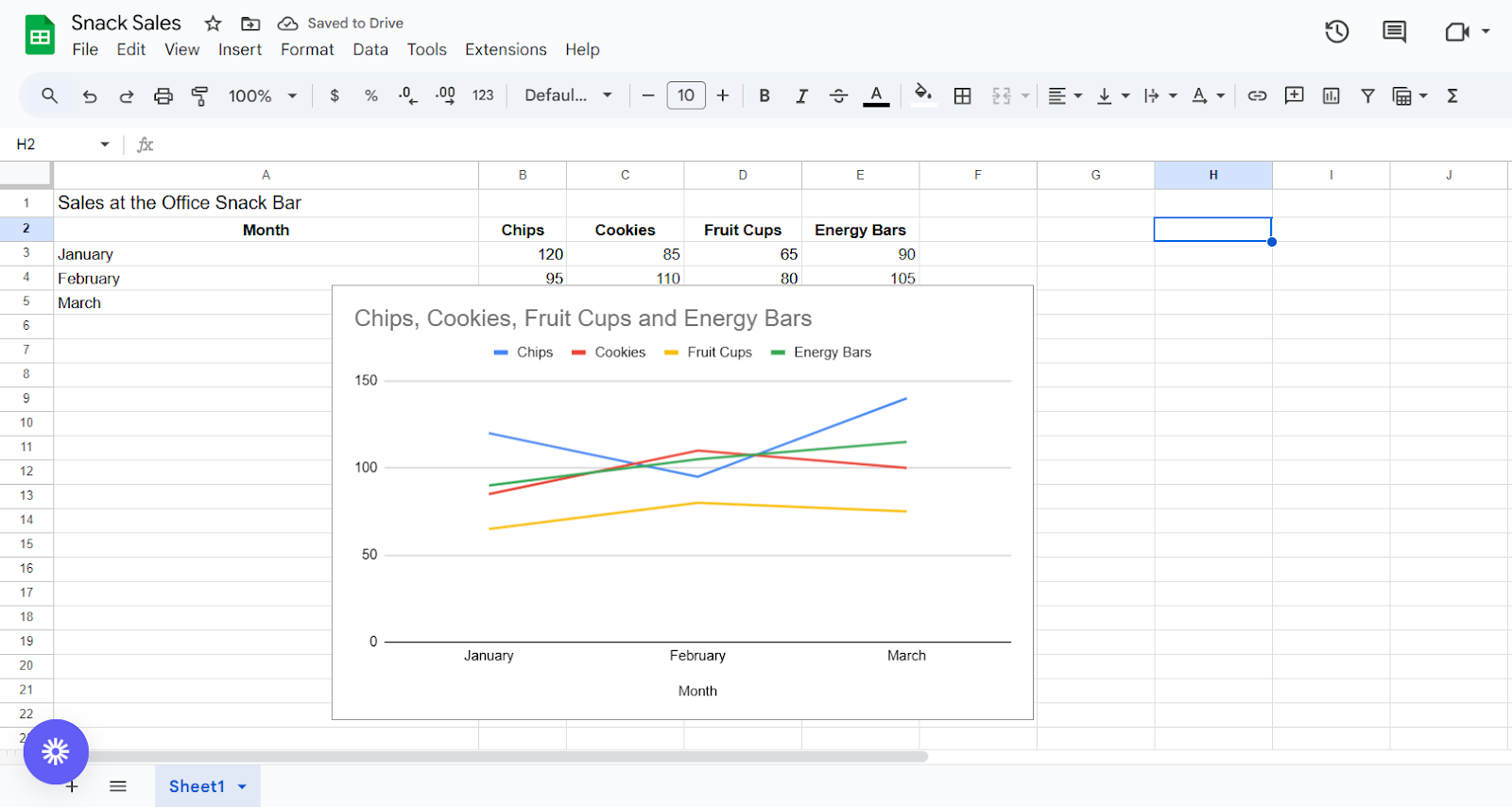Screen dimensions: 1512x808
Task: Click the Meet camera icon
Action: [x=1457, y=32]
